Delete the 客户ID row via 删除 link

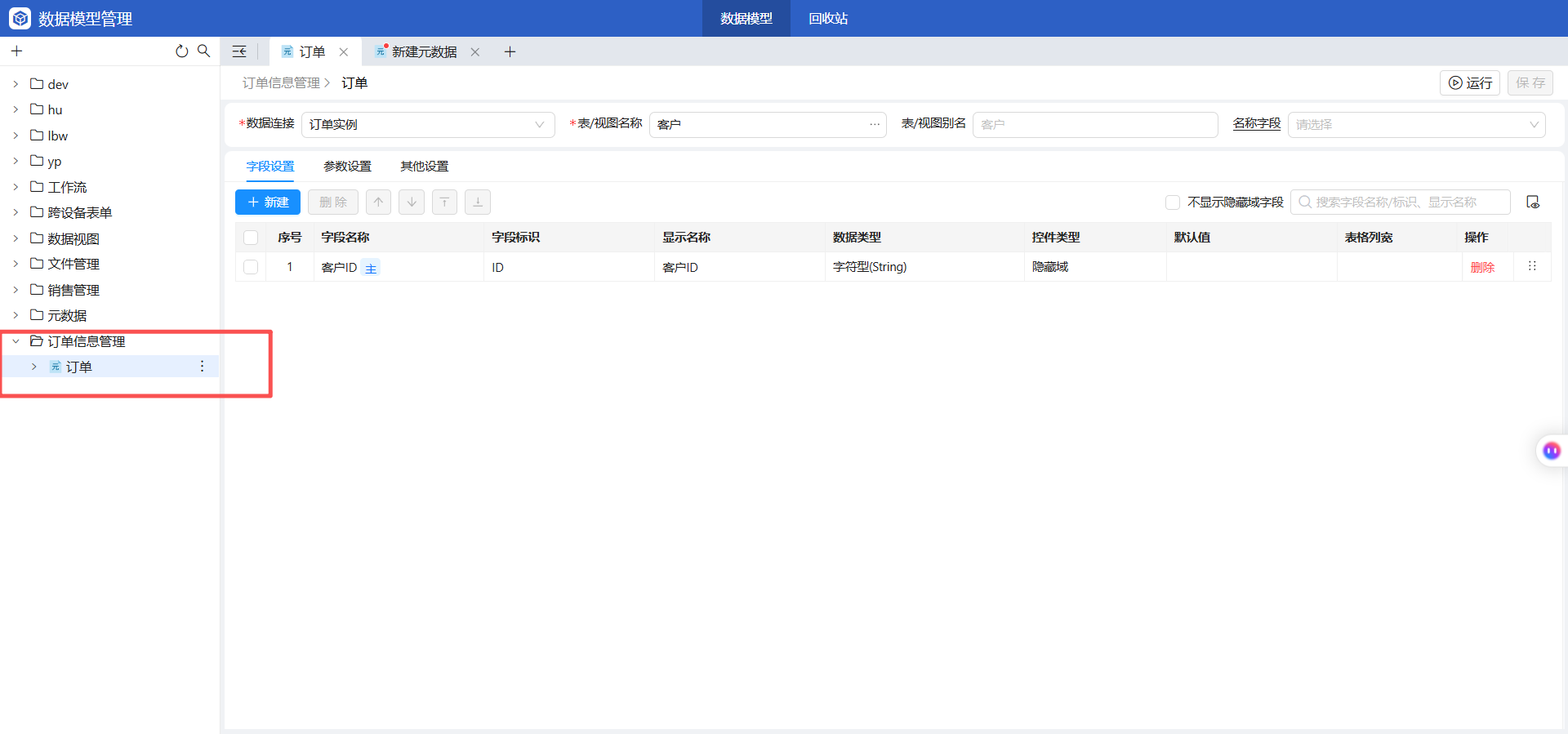[1482, 268]
